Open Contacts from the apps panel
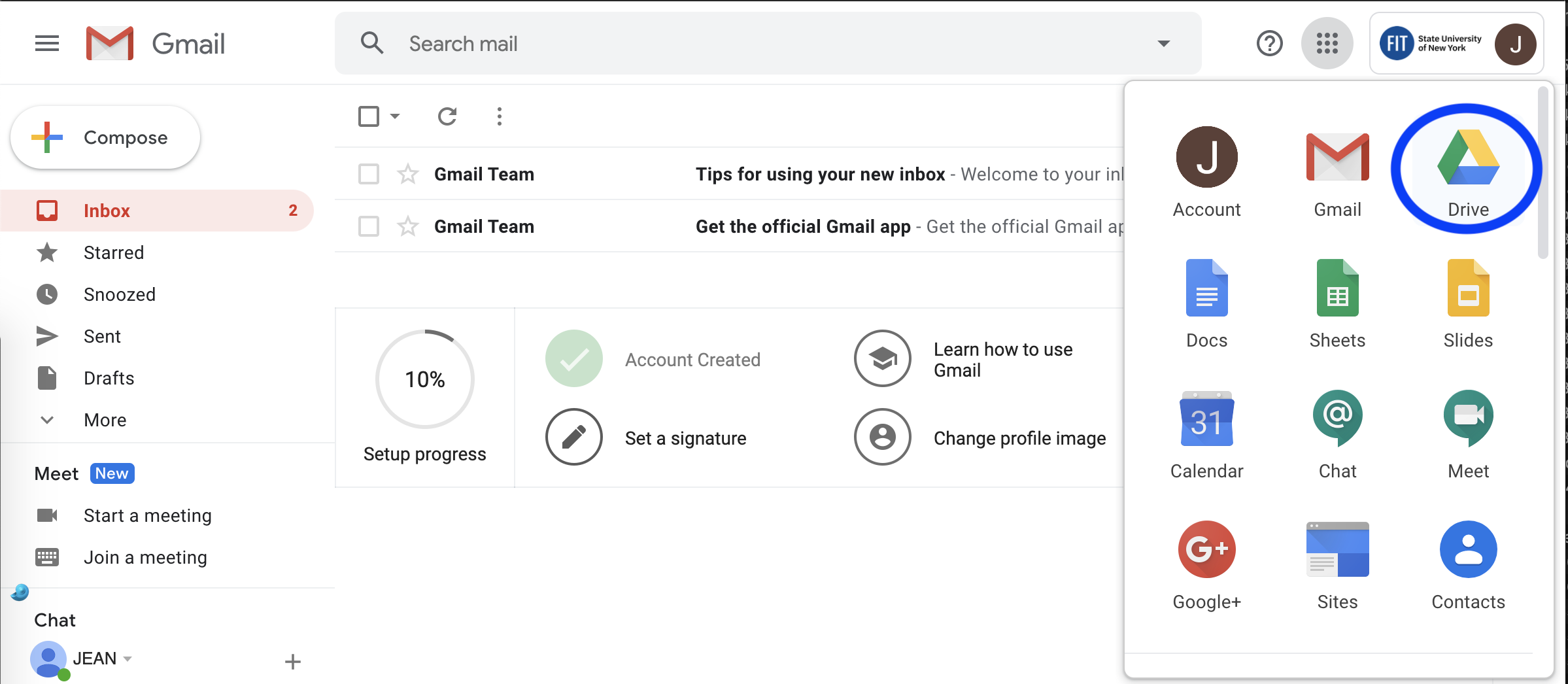This screenshot has width=1568, height=684. click(x=1468, y=565)
